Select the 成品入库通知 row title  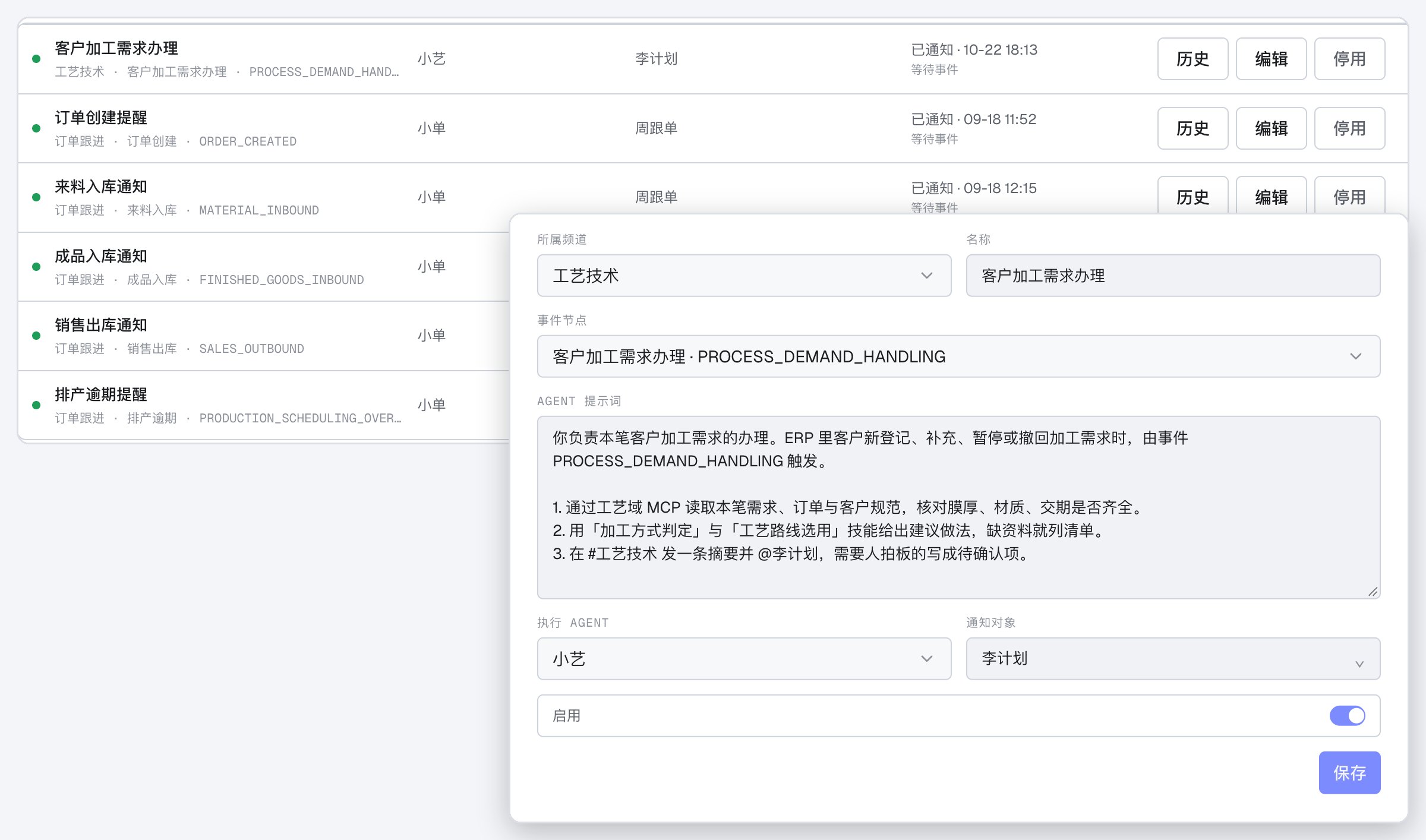101,256
